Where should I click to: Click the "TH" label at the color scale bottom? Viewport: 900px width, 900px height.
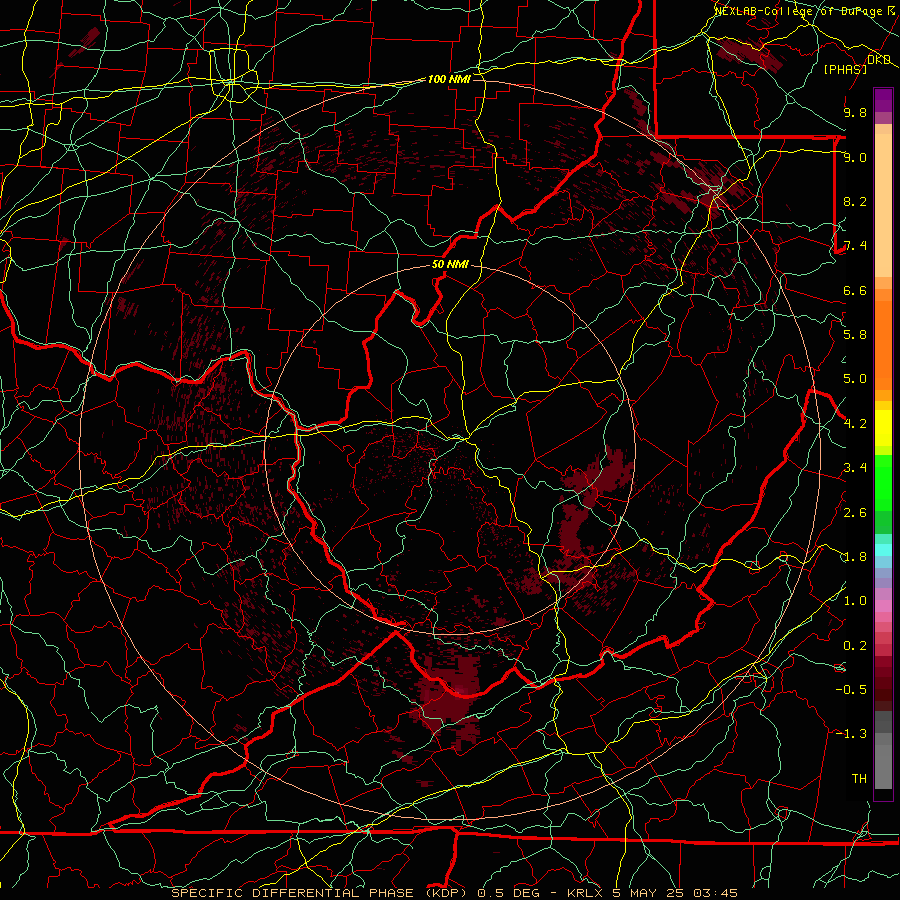point(859,779)
